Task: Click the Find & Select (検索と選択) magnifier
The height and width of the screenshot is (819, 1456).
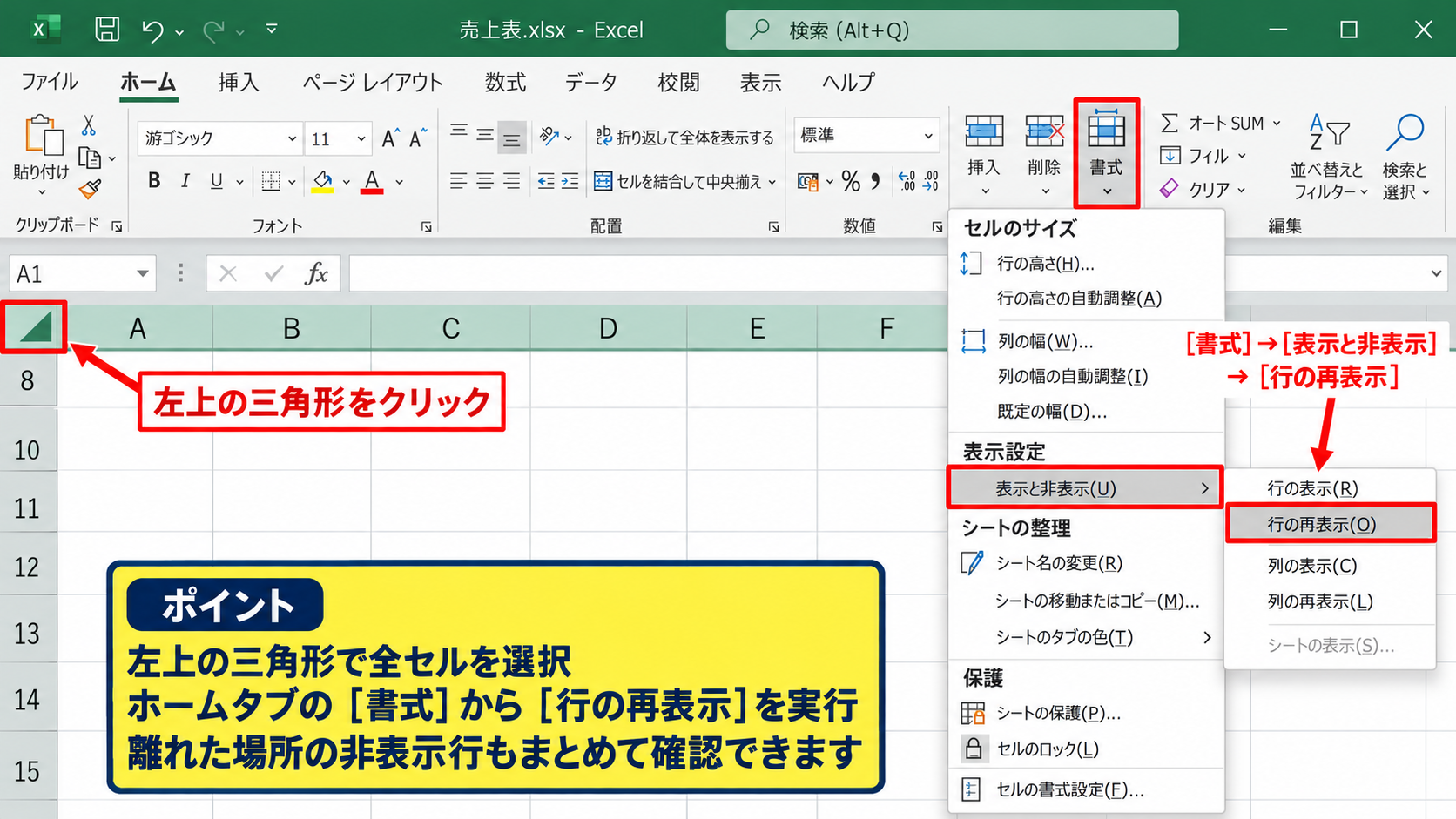Action: click(1404, 133)
